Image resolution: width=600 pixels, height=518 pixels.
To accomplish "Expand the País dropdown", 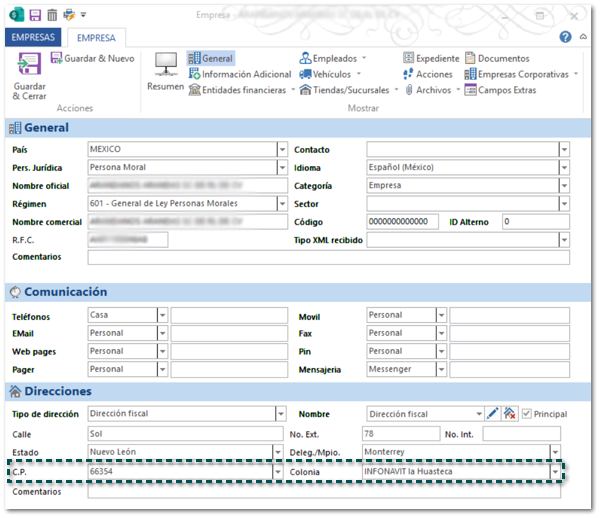I will tap(281, 150).
